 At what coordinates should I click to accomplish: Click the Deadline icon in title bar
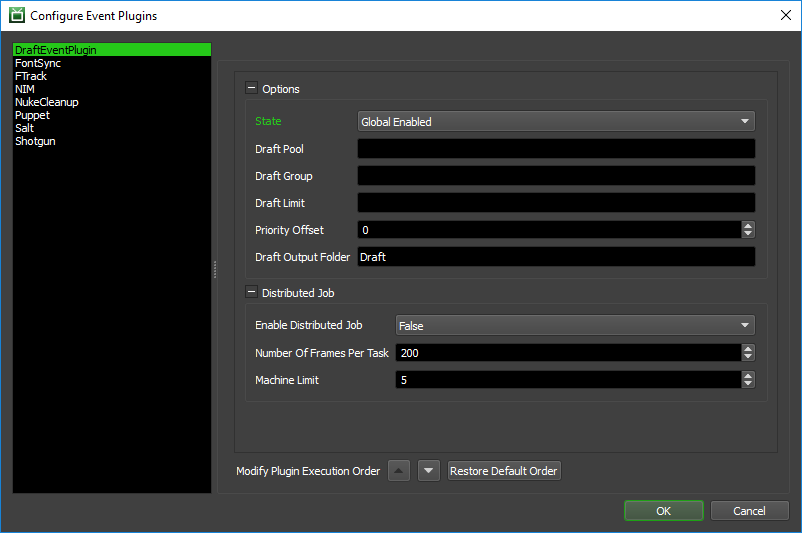tap(17, 15)
